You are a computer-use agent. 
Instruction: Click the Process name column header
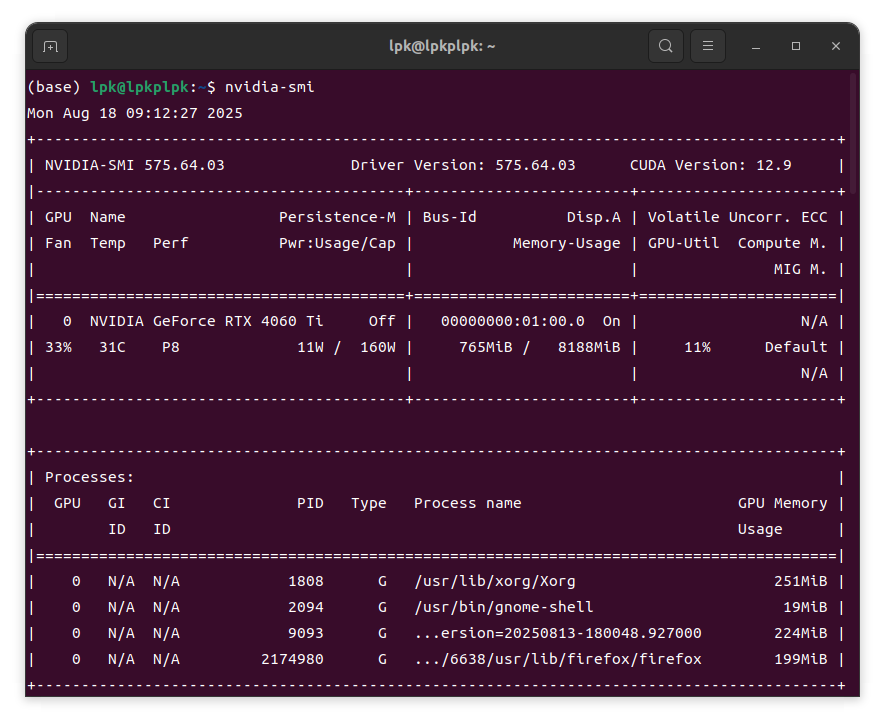coord(467,503)
